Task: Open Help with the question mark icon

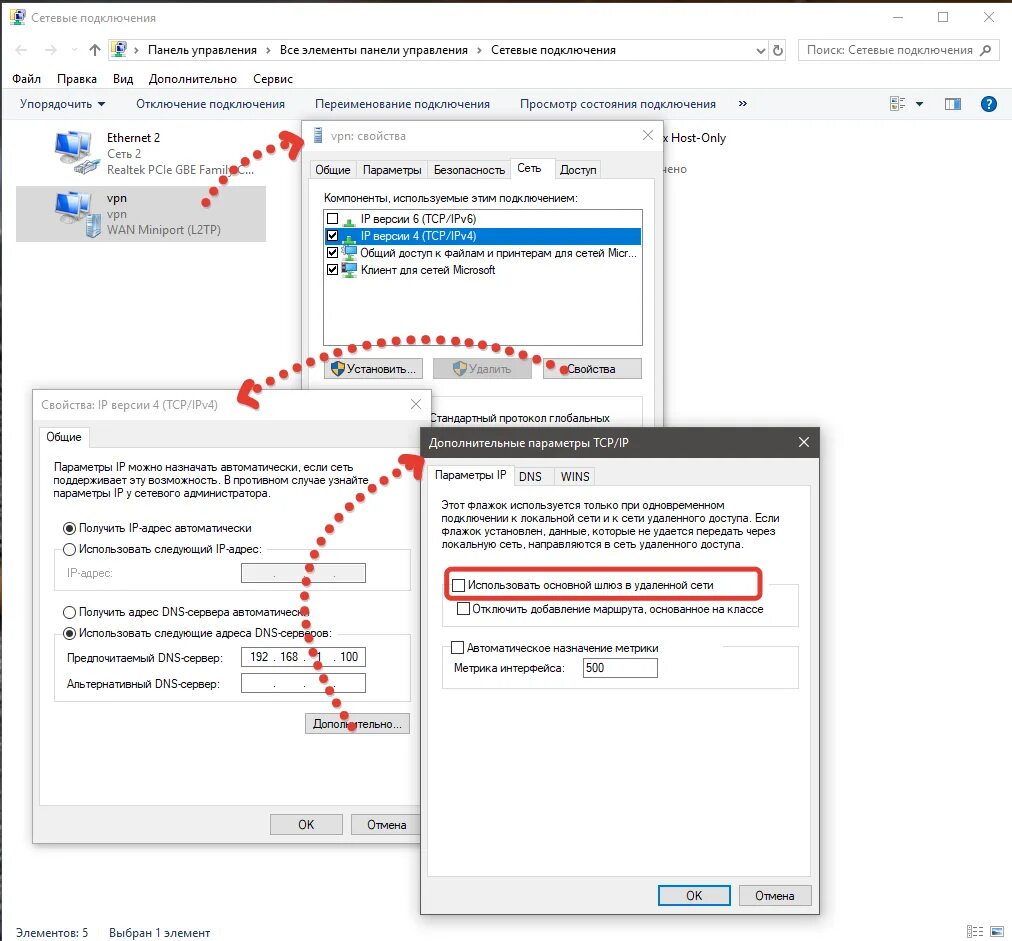Action: click(x=988, y=103)
